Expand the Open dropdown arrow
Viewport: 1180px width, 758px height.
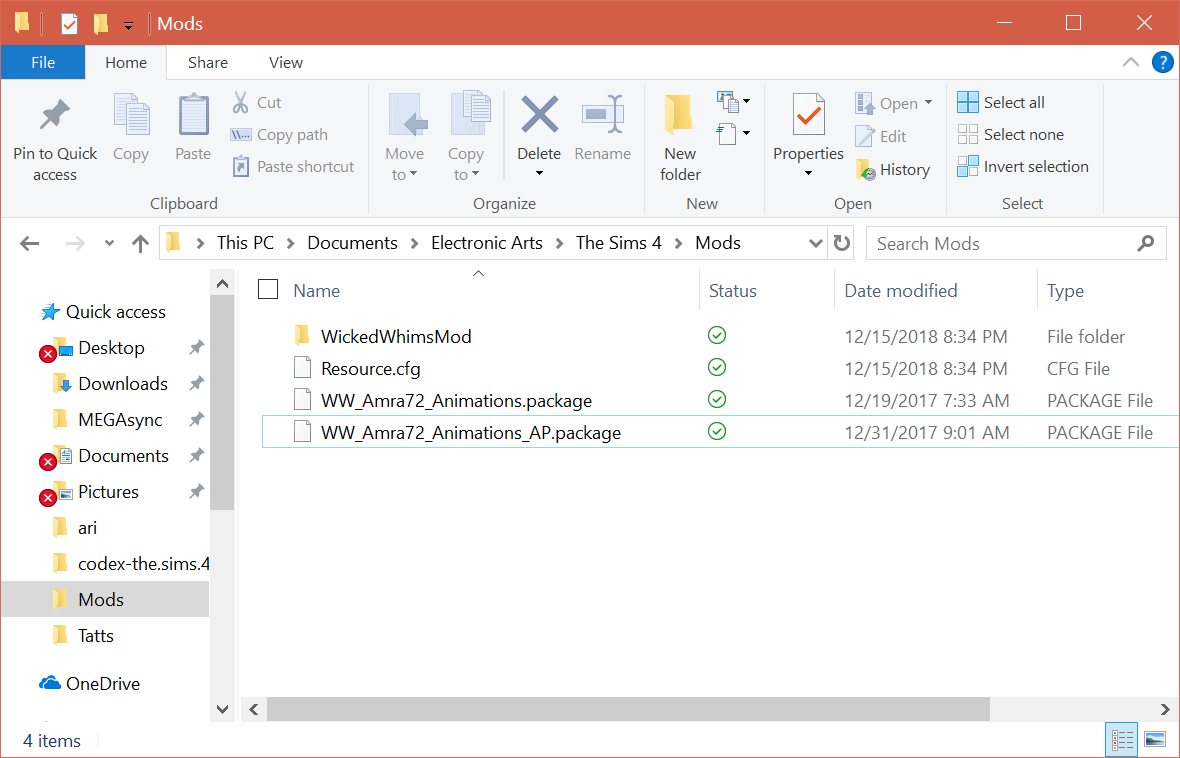point(928,103)
